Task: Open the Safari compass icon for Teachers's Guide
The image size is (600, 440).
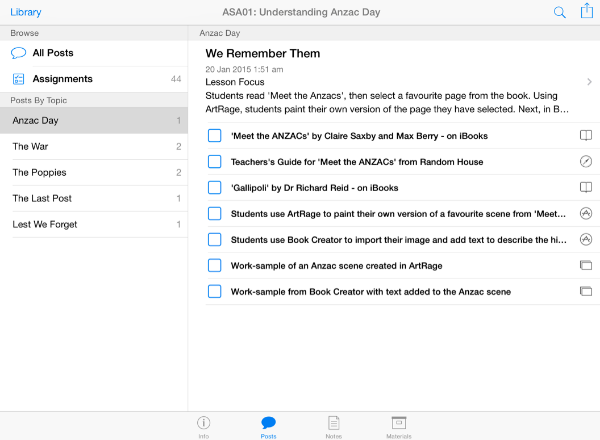Action: tap(585, 161)
